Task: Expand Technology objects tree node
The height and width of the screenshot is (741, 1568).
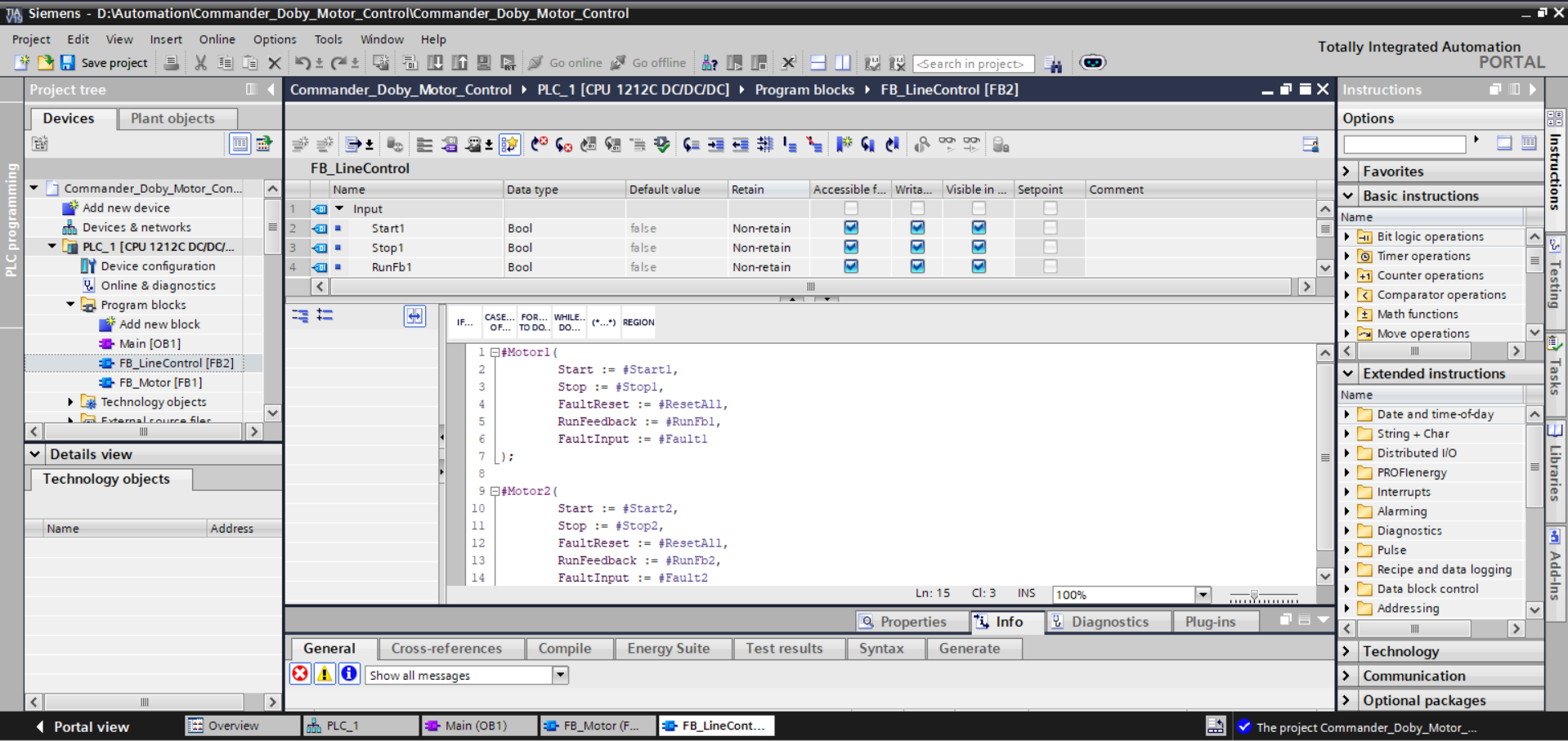Action: point(70,401)
